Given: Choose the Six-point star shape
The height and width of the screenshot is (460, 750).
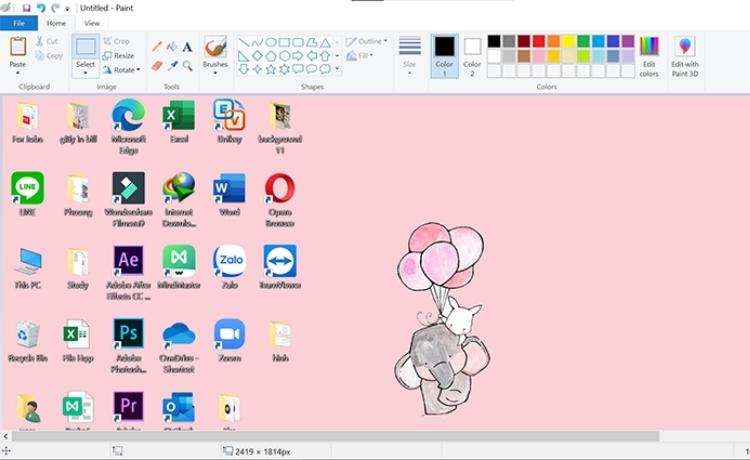Looking at the screenshot, I should tap(284, 69).
